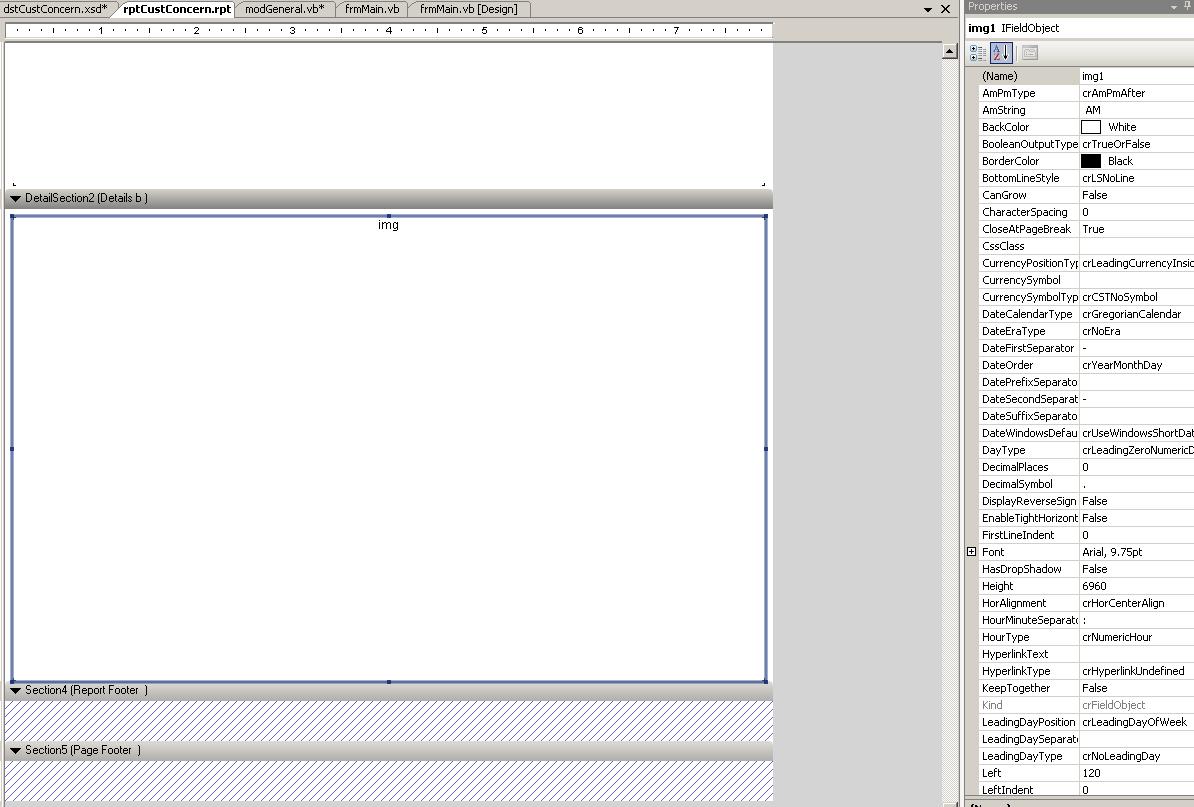Close the rptCustConcern.rpt document
This screenshot has height=807, width=1194.
945,9
